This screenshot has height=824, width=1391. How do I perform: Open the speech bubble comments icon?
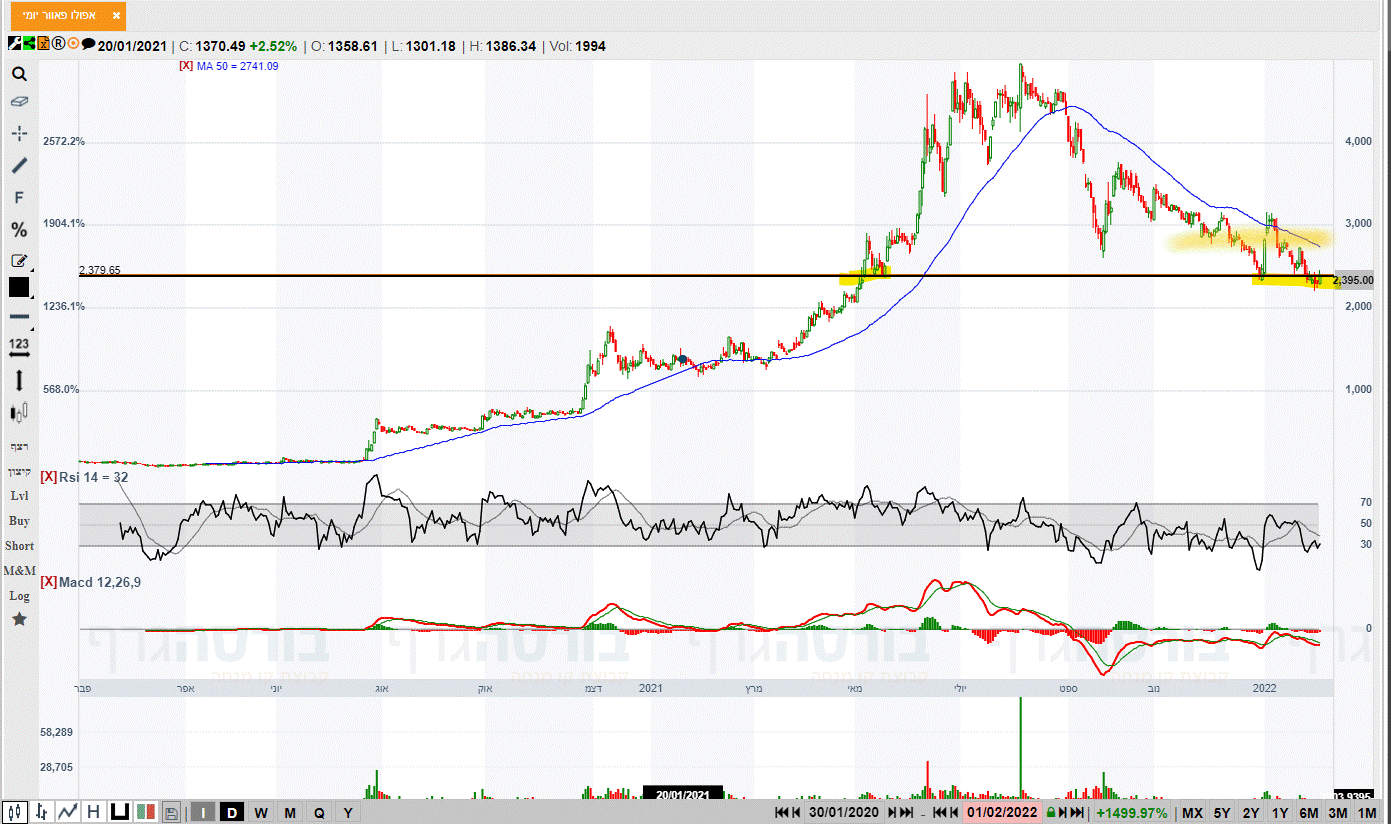[x=88, y=44]
